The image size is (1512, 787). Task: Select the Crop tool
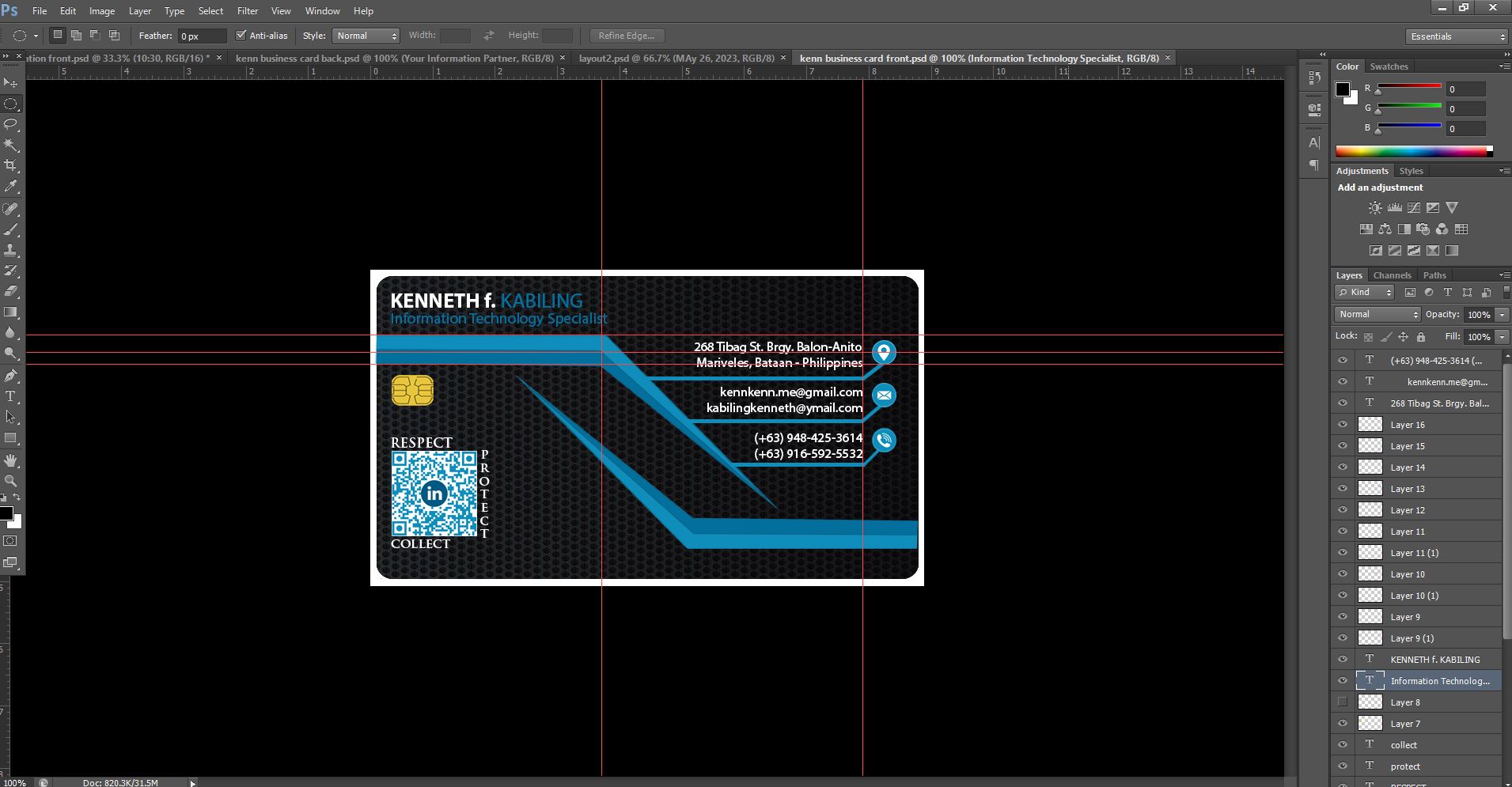coord(11,165)
